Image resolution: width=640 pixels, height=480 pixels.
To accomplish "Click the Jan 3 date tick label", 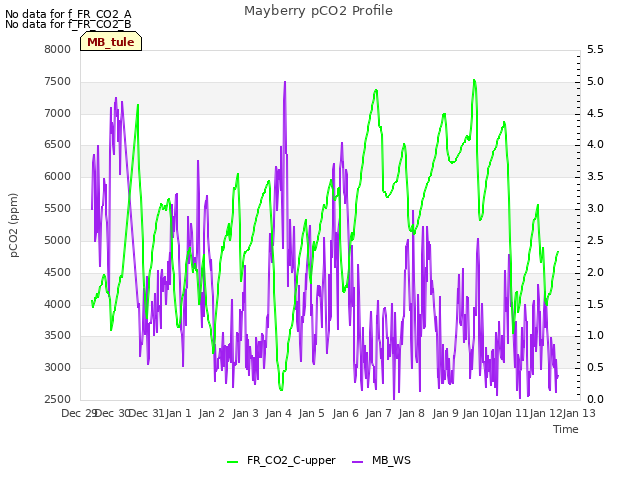I will click(245, 414).
